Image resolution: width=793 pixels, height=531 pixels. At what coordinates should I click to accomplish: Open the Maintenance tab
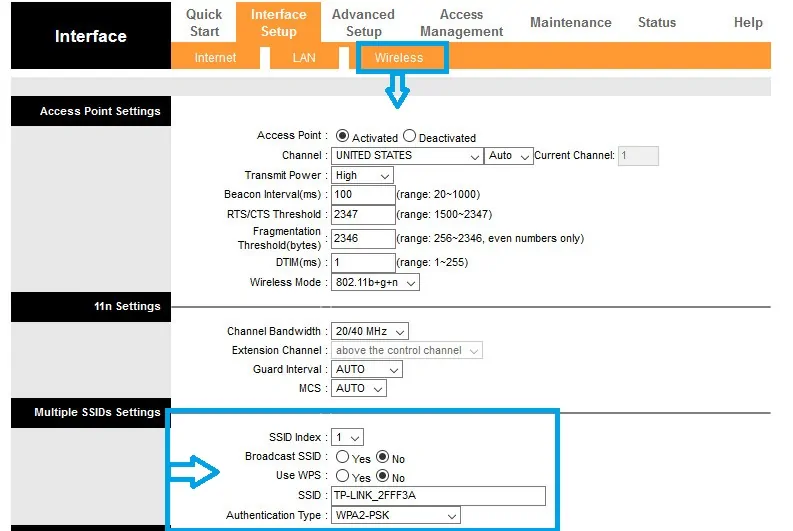570,22
